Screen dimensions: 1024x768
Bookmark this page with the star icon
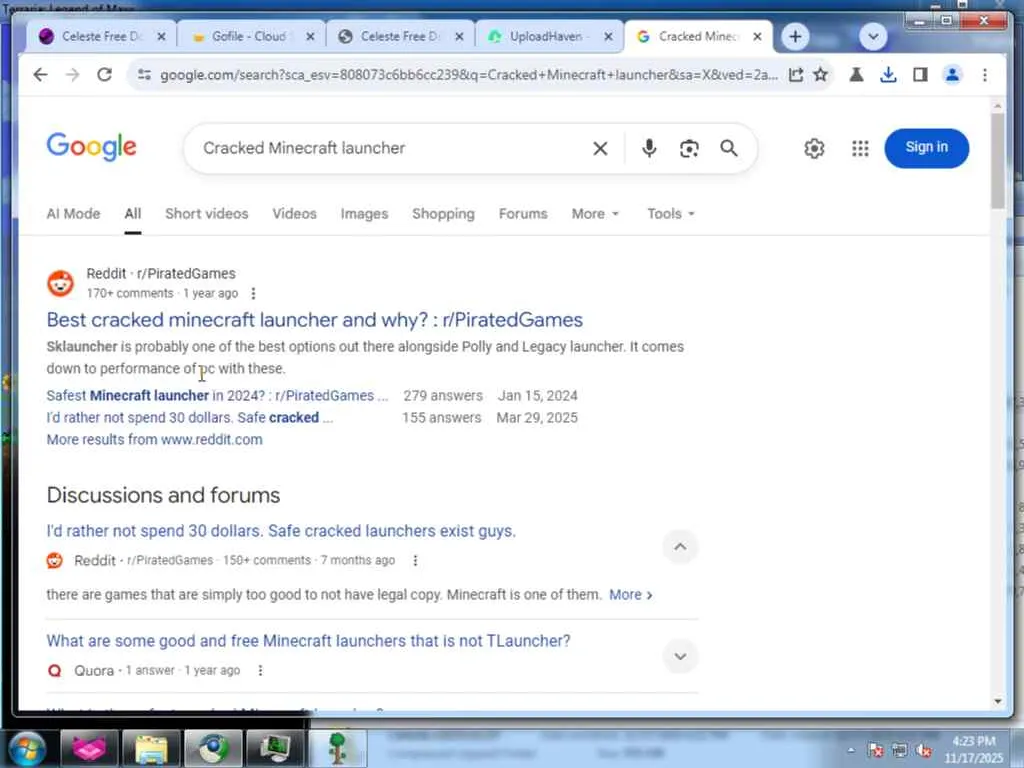(x=821, y=75)
